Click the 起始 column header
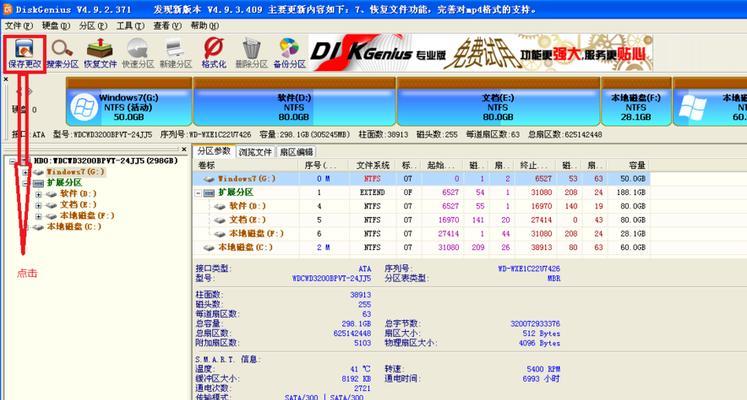Image resolution: width=747 pixels, height=400 pixels. (x=443, y=165)
